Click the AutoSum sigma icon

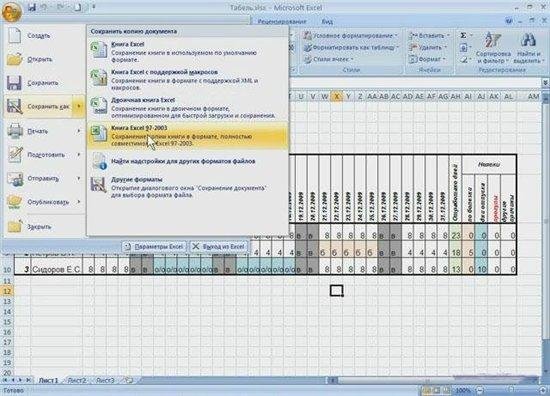pyautogui.click(x=463, y=35)
